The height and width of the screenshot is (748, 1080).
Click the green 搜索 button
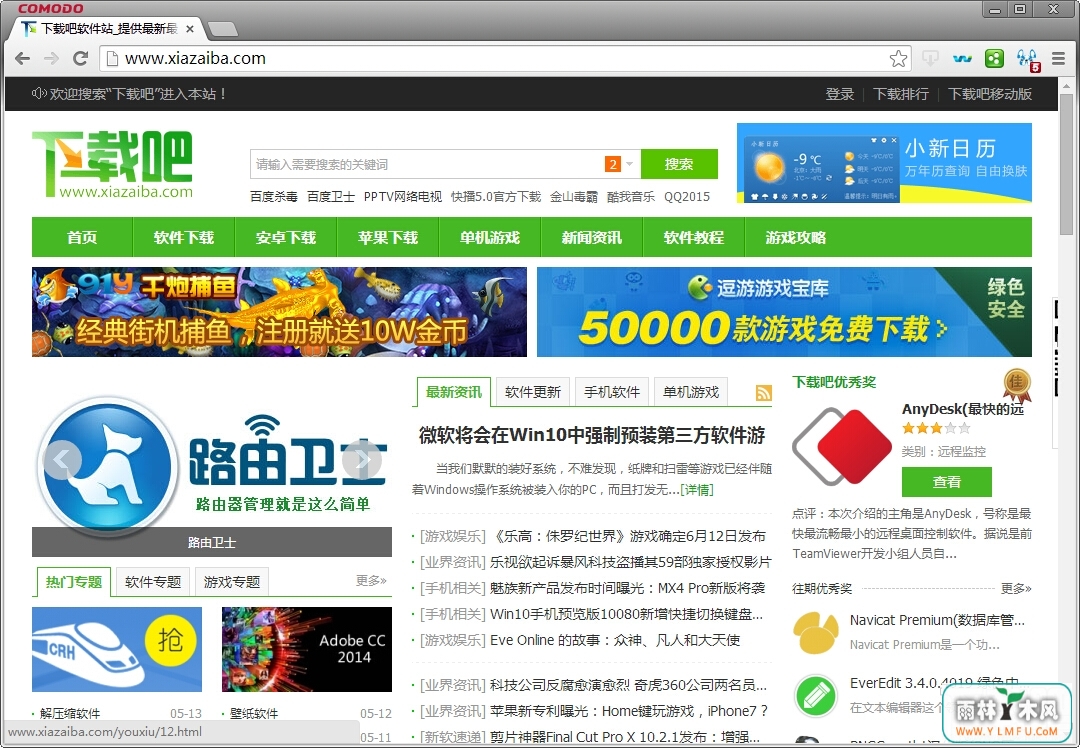click(679, 164)
